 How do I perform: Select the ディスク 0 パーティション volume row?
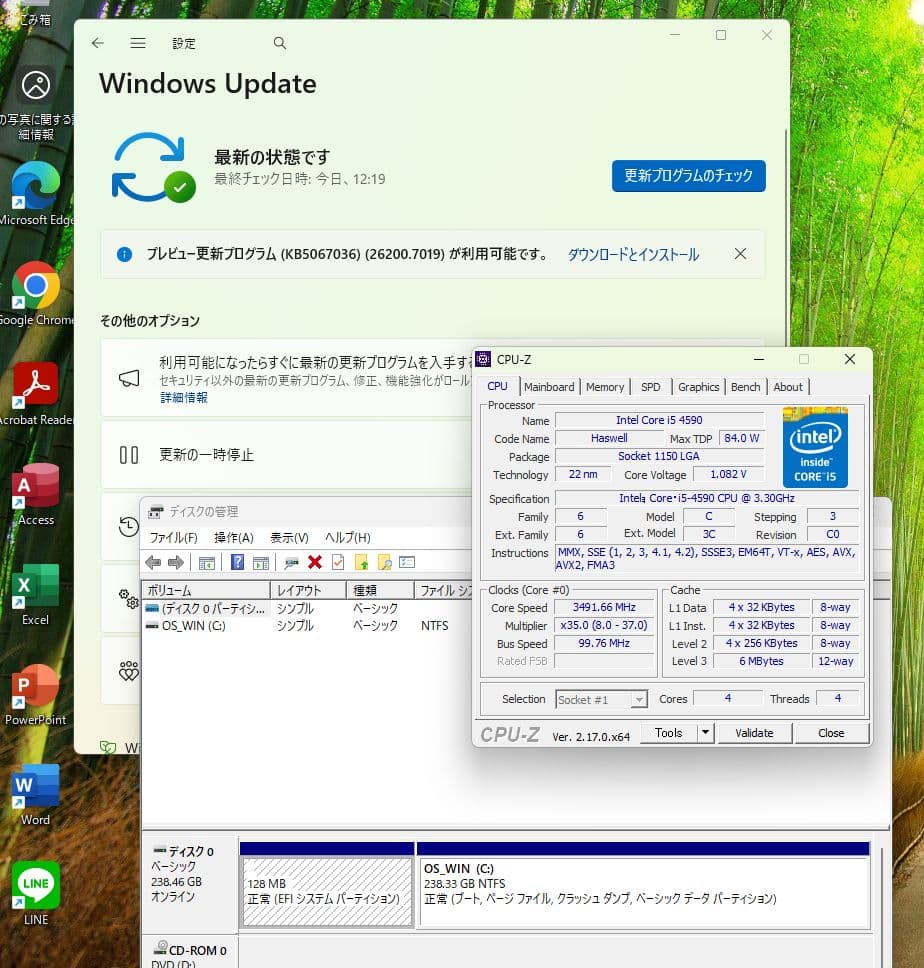(x=309, y=609)
